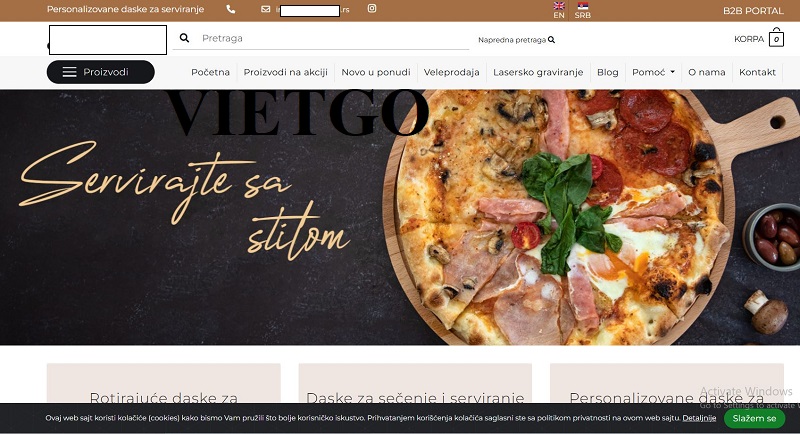Click the phone icon in top bar
This screenshot has width=800, height=434.
coord(231,9)
